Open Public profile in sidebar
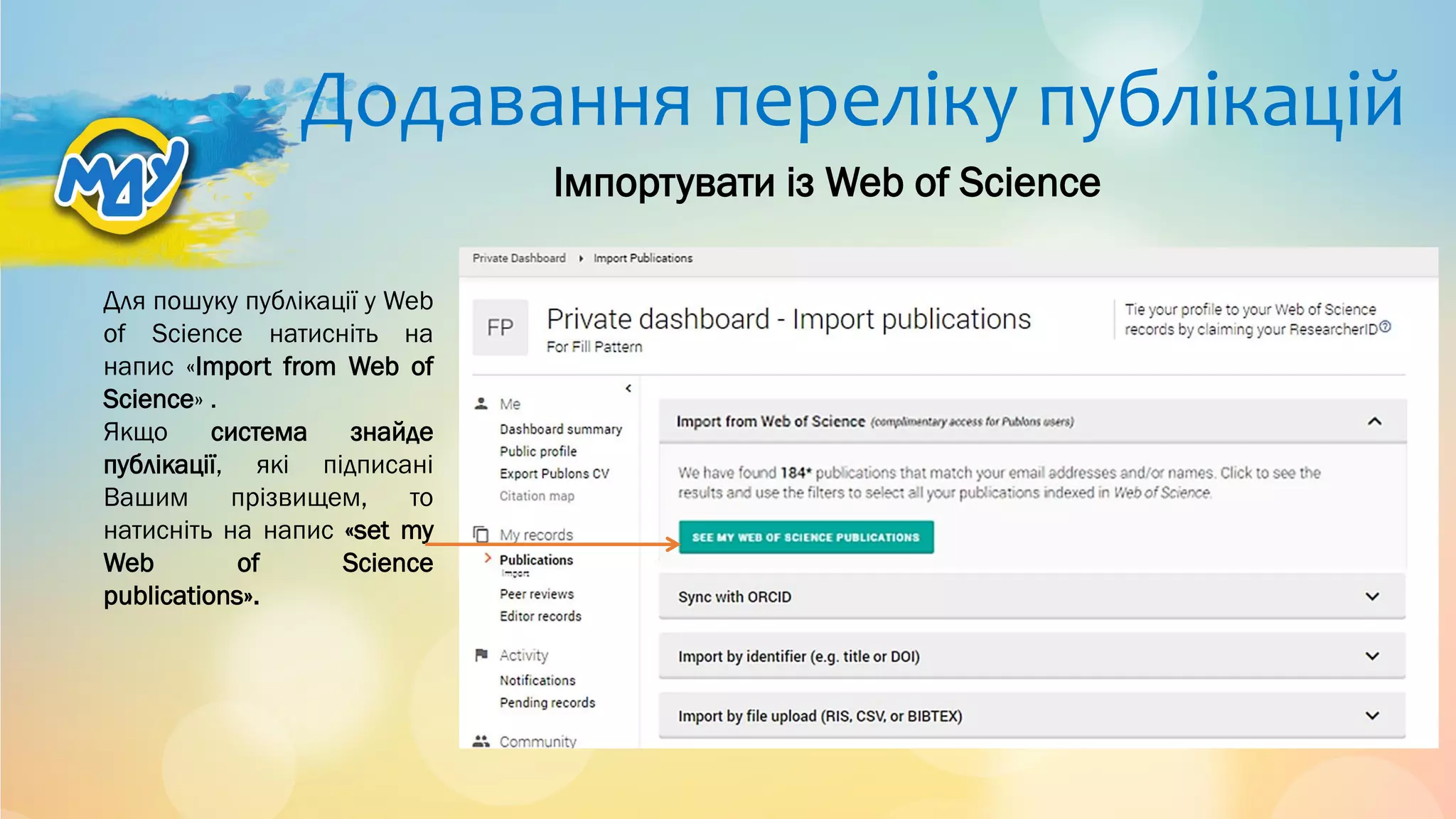 (538, 451)
